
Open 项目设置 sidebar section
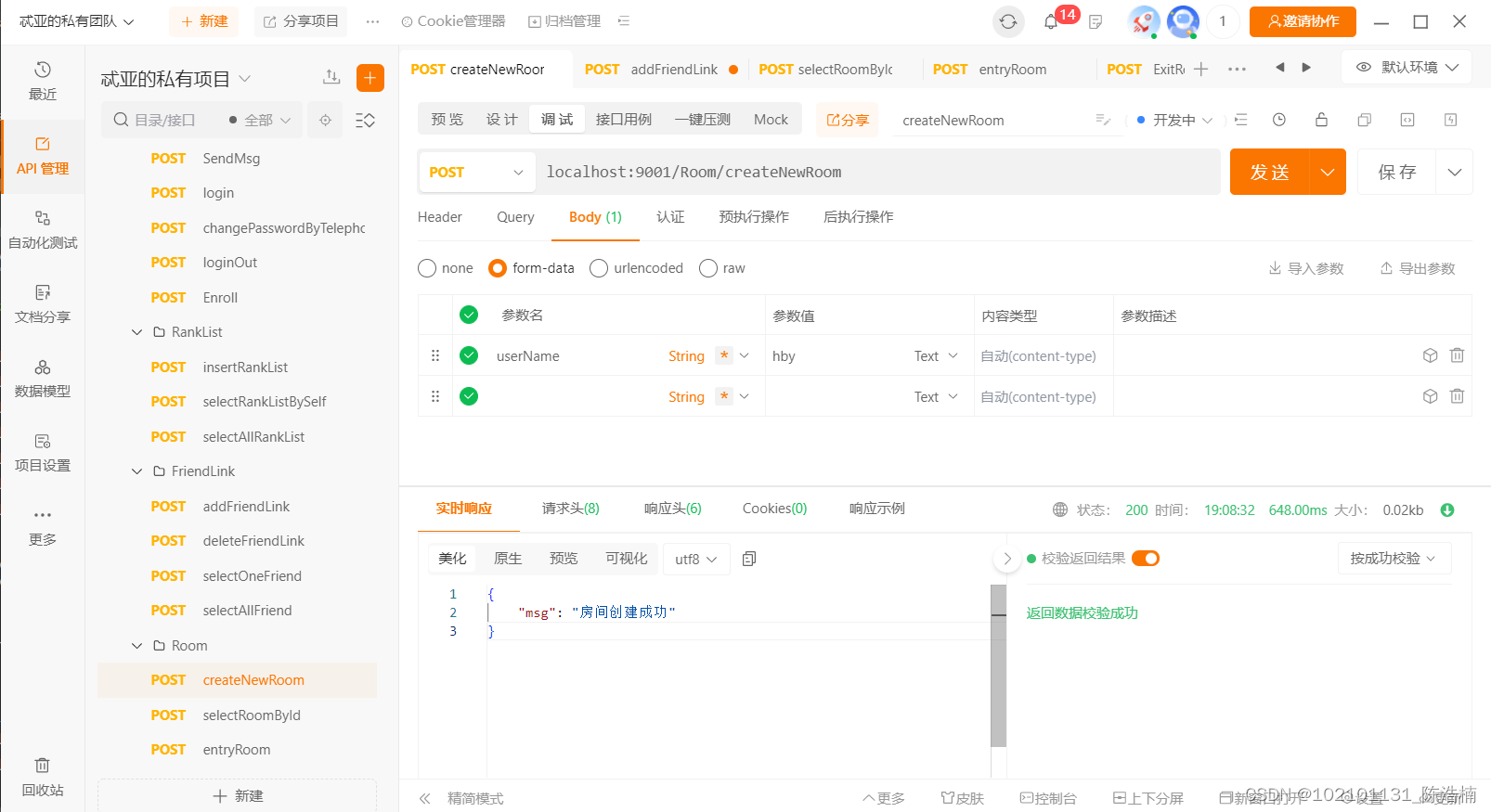pyautogui.click(x=43, y=452)
